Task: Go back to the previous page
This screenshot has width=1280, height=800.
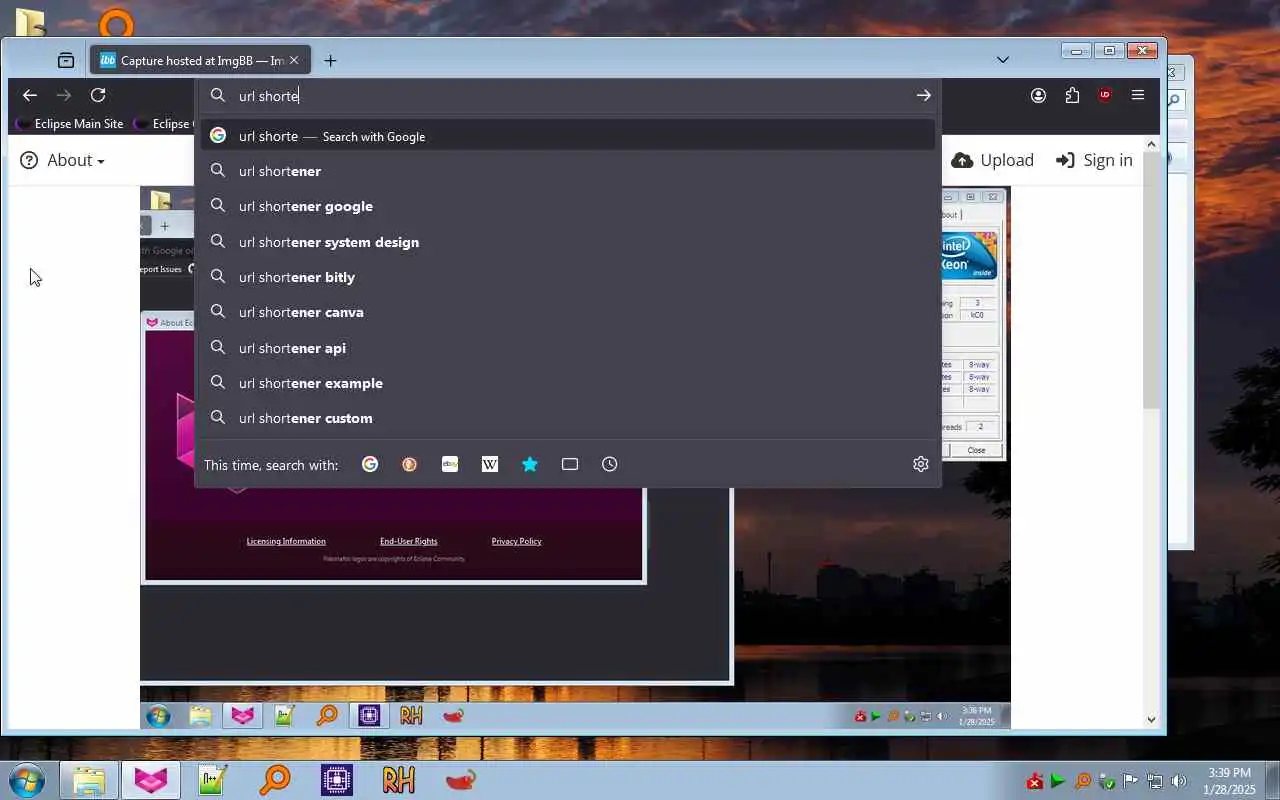Action: coord(30,95)
